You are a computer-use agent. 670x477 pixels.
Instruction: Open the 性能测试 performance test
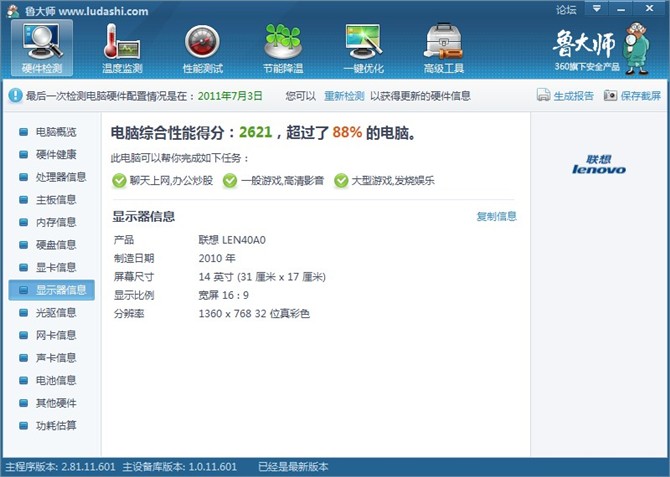point(203,48)
